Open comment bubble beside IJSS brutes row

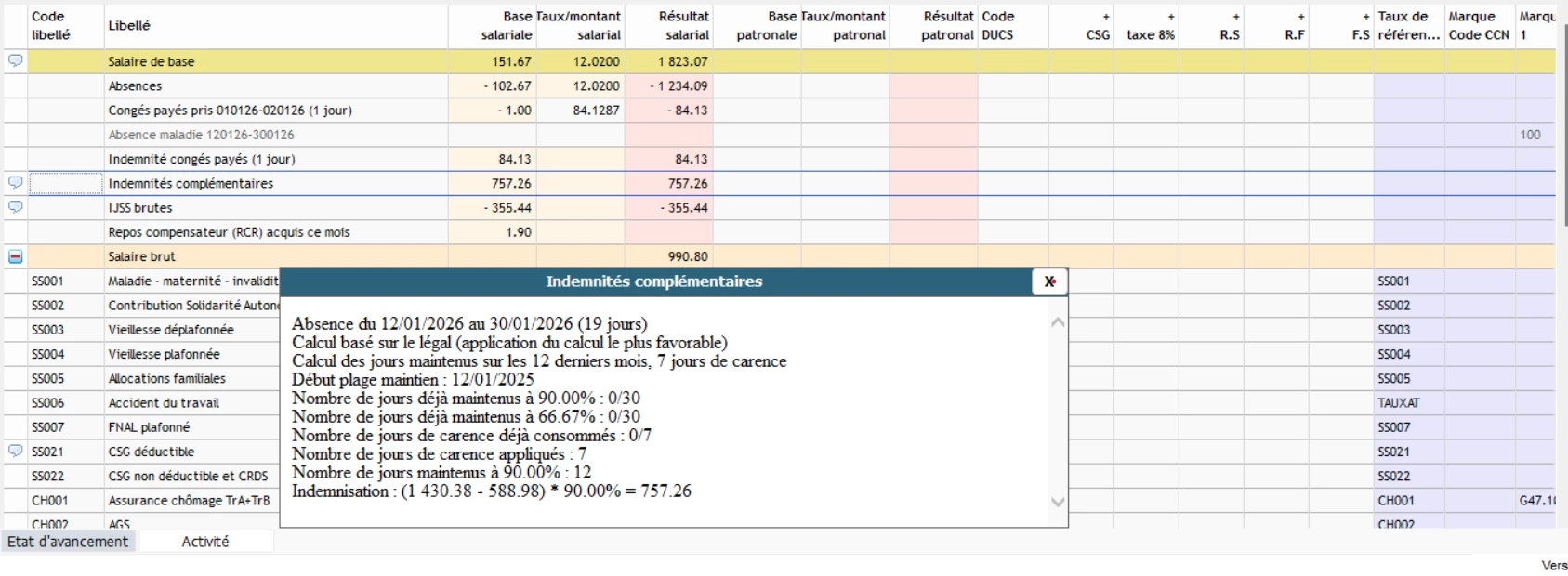[x=16, y=207]
